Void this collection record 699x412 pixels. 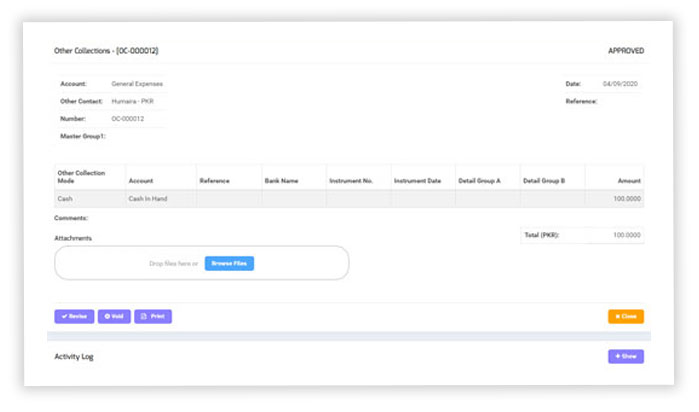tap(114, 316)
